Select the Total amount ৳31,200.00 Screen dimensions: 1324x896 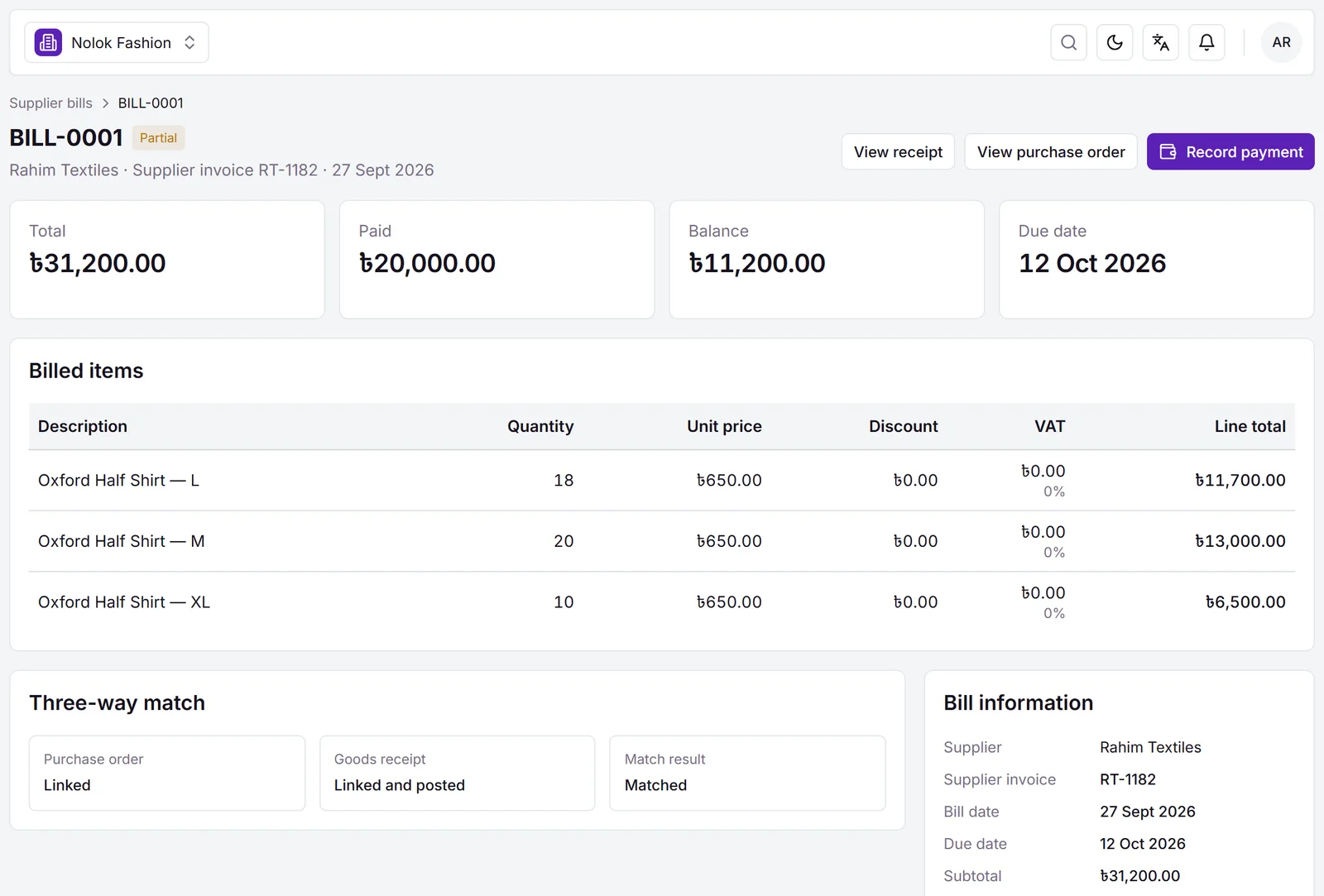coord(98,263)
